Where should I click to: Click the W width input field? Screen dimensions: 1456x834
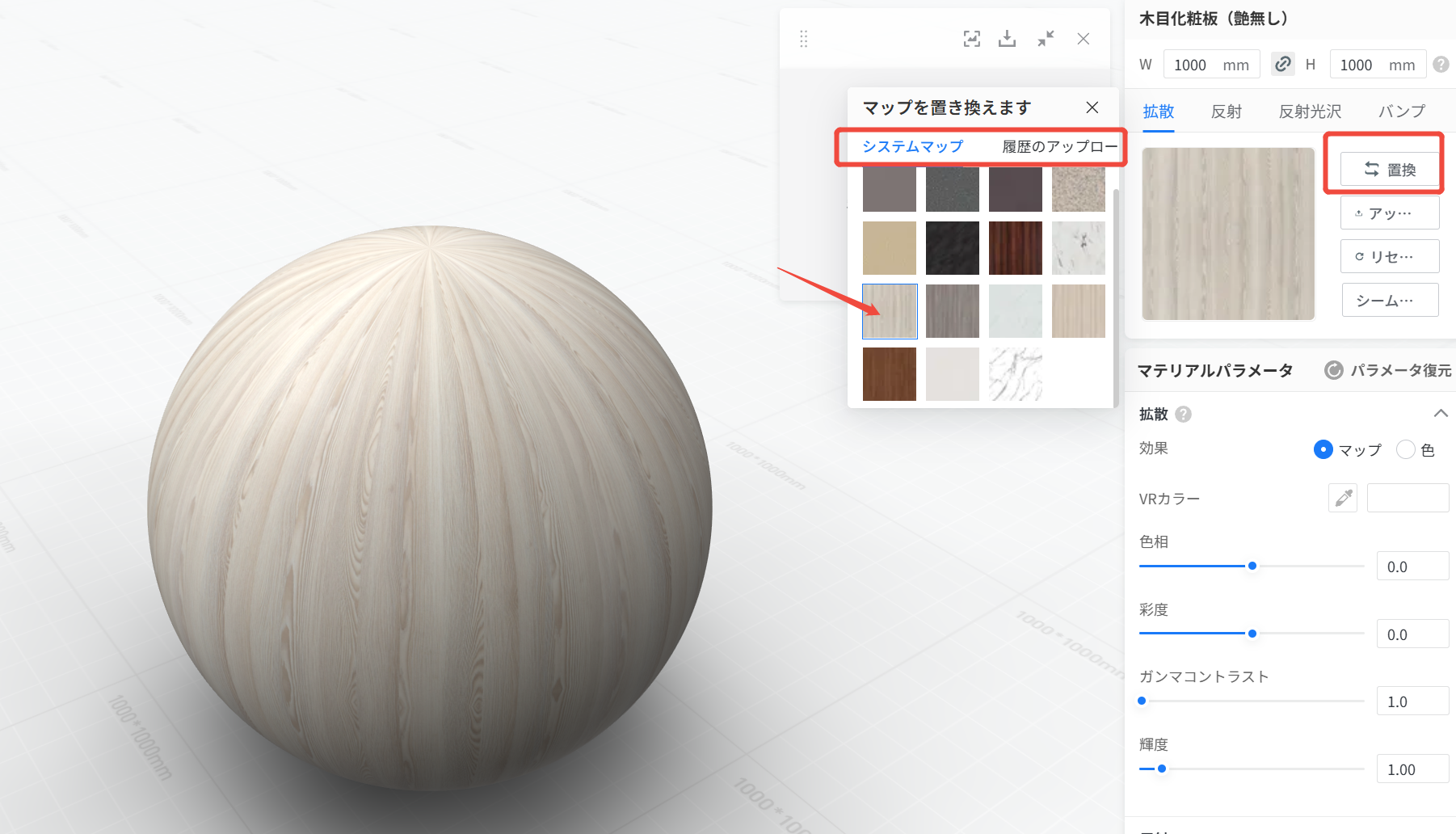tap(1211, 65)
